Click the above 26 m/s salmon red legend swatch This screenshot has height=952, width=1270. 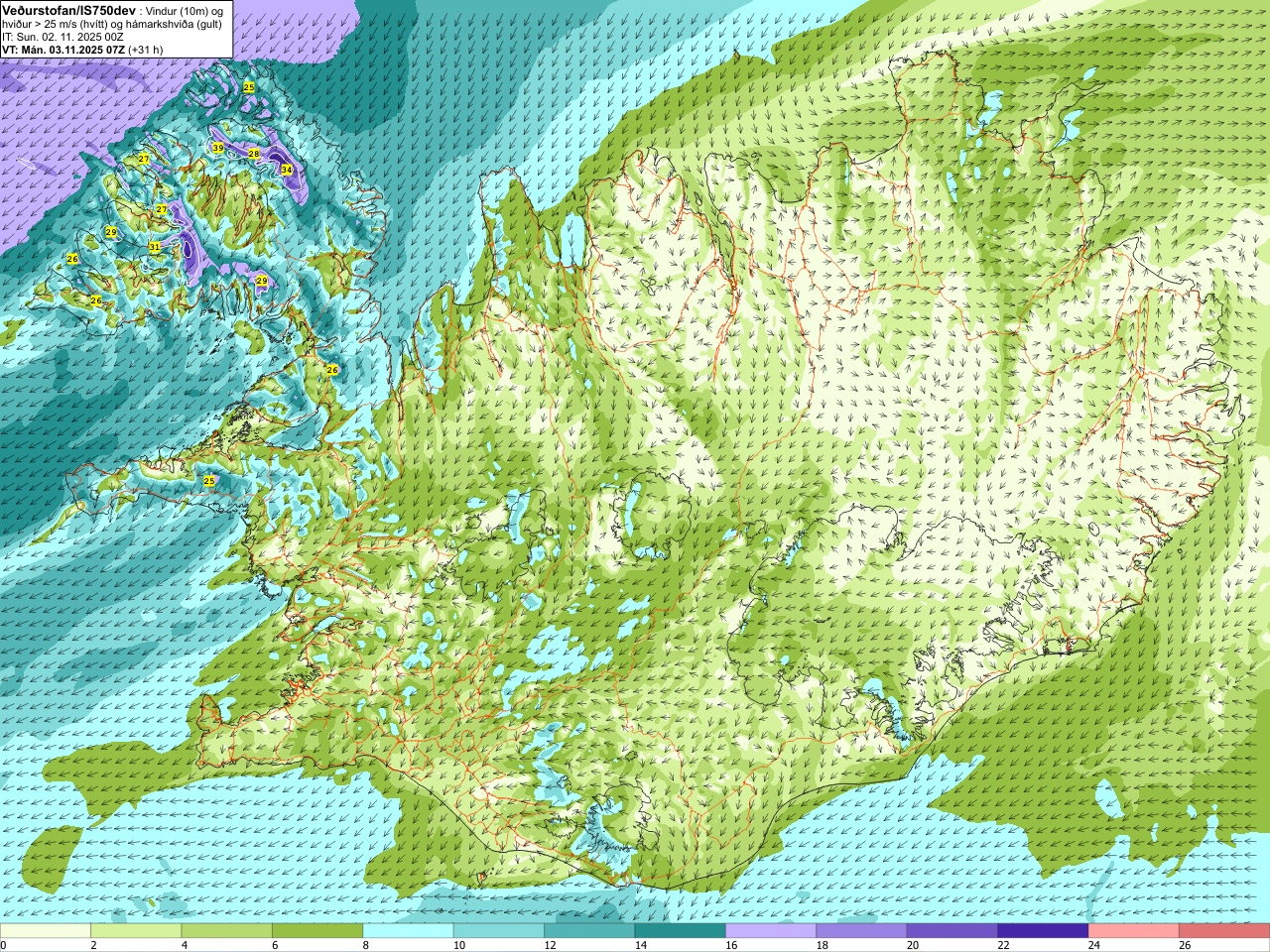(x=1224, y=930)
